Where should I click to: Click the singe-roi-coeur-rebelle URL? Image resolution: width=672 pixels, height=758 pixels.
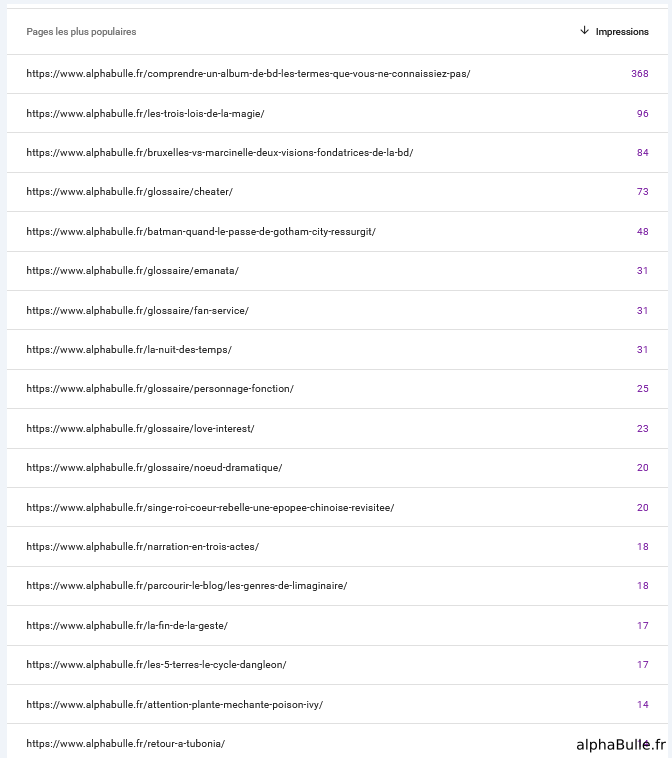(210, 508)
